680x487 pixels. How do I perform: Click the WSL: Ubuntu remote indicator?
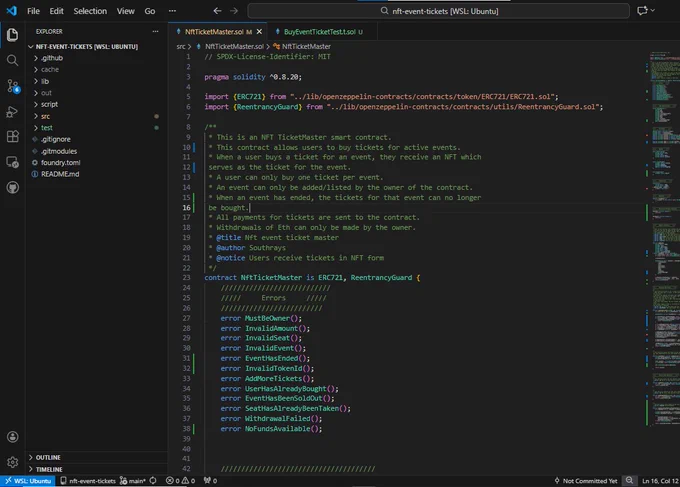click(28, 480)
